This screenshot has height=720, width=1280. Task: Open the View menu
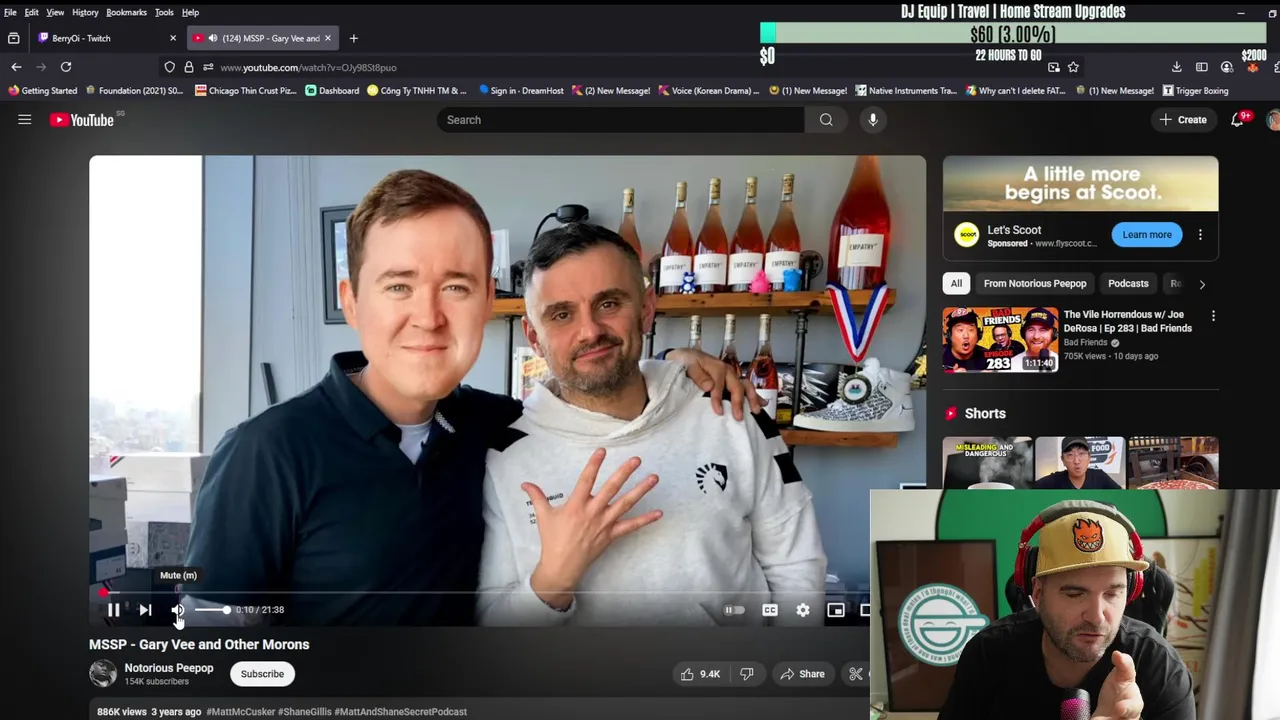[x=55, y=12]
